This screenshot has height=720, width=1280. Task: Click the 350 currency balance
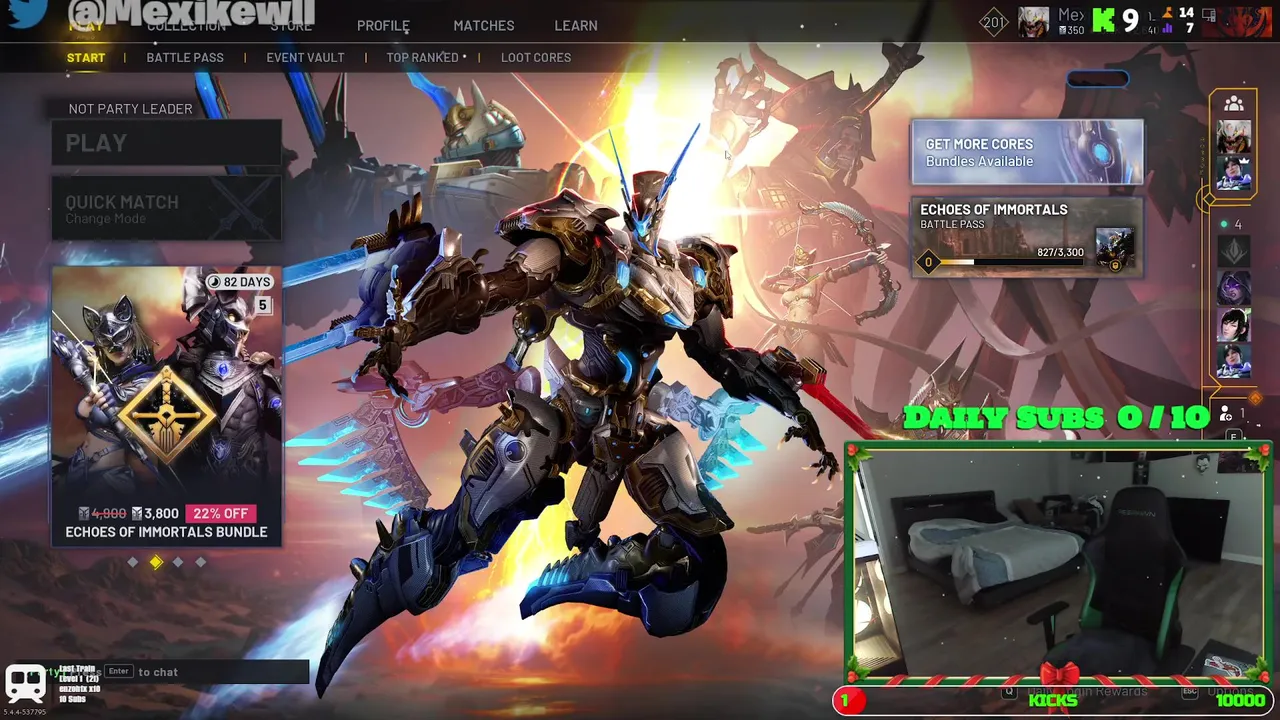click(x=1071, y=31)
